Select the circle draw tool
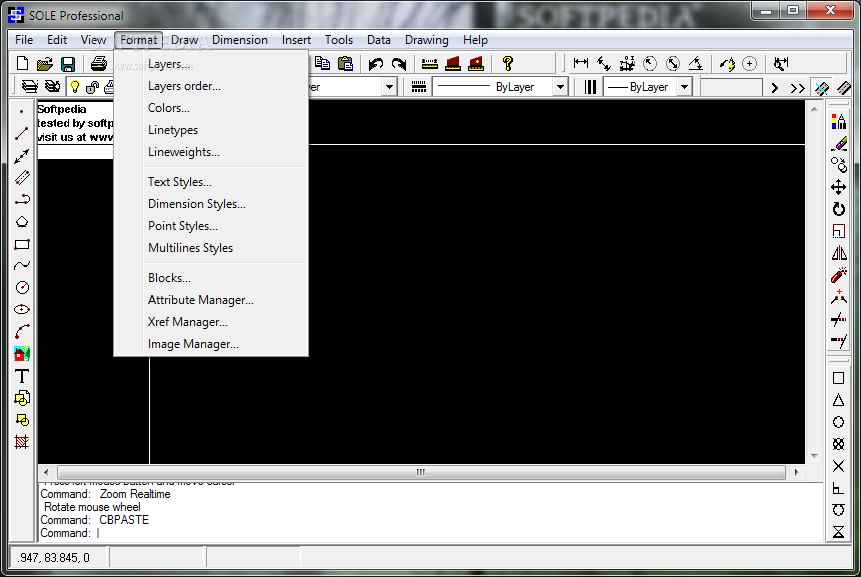Viewport: 861px width, 577px height. (21, 288)
